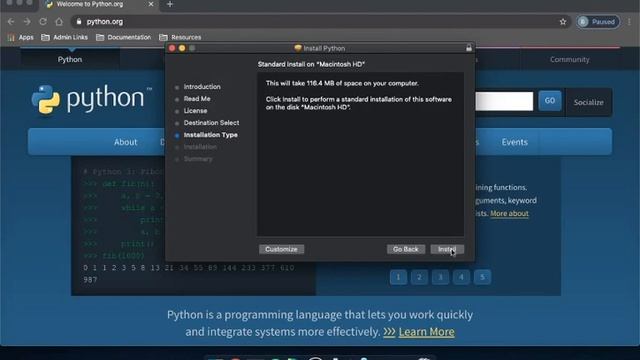
Task: Minimize the Install Python window
Action: (182, 48)
